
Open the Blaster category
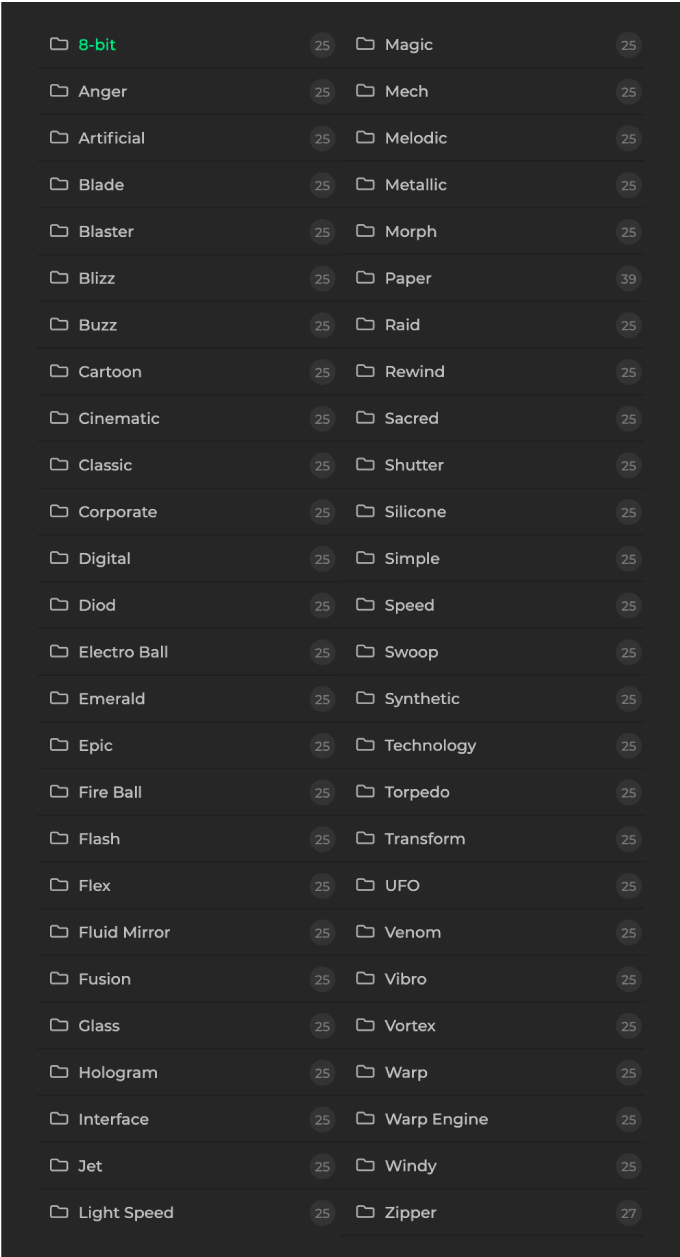[106, 232]
